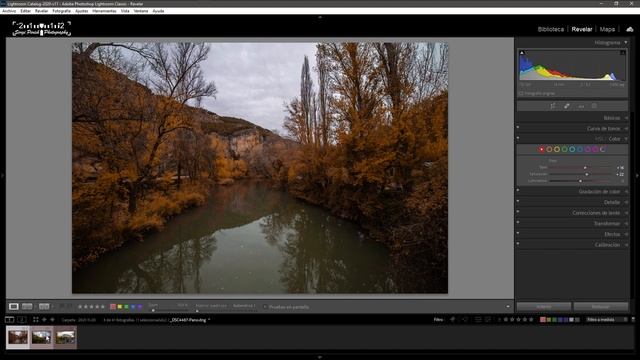Toggle Gradación de color panel switch
Viewport: 640px width, 360px height.
[x=518, y=190]
